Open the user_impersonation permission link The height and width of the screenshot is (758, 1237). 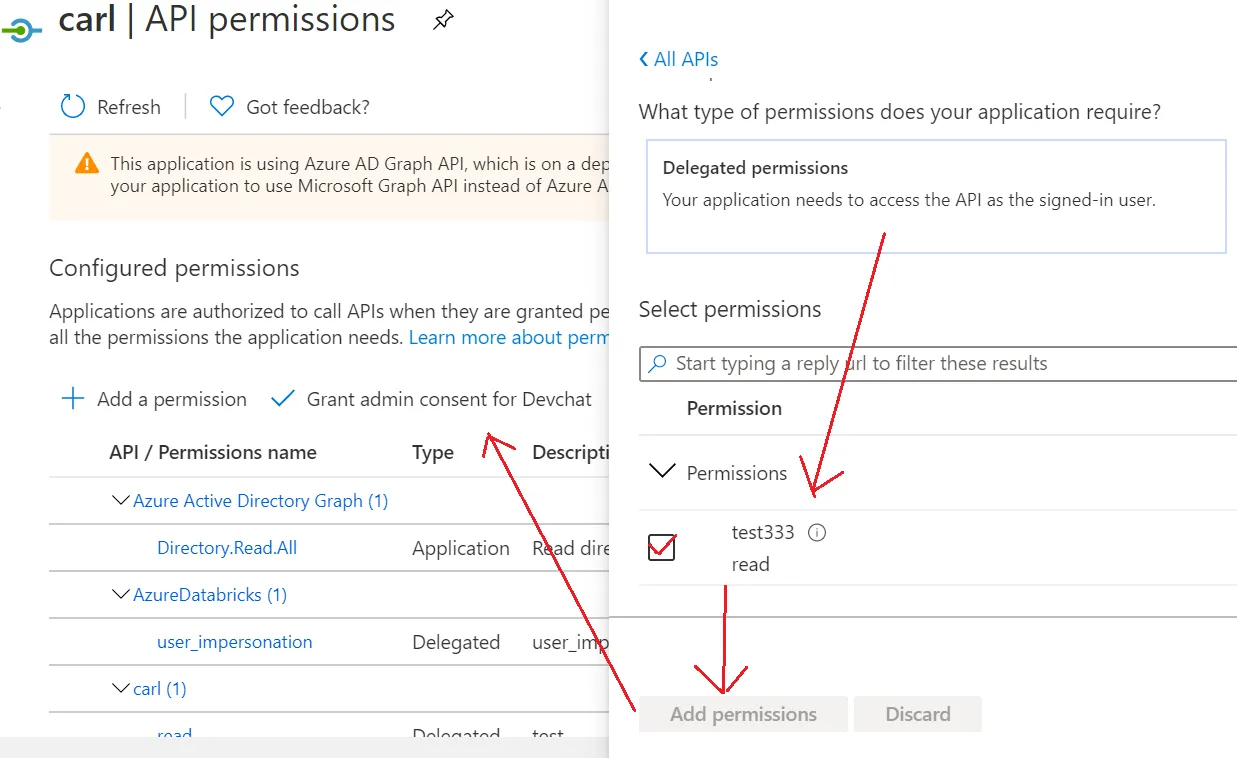(235, 642)
